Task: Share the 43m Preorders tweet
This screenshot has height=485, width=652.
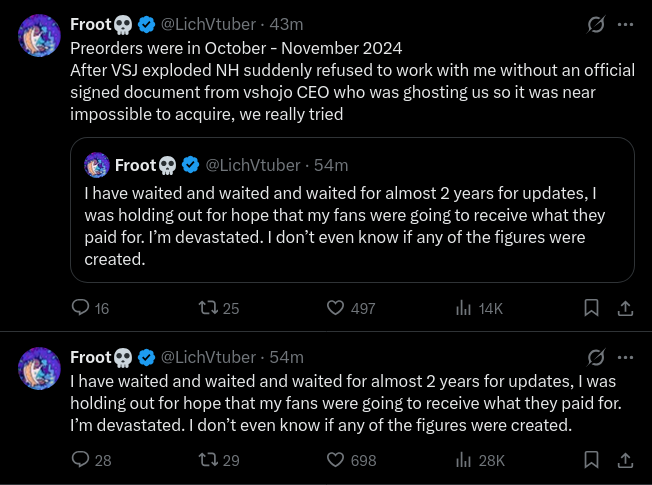Action: (x=625, y=308)
